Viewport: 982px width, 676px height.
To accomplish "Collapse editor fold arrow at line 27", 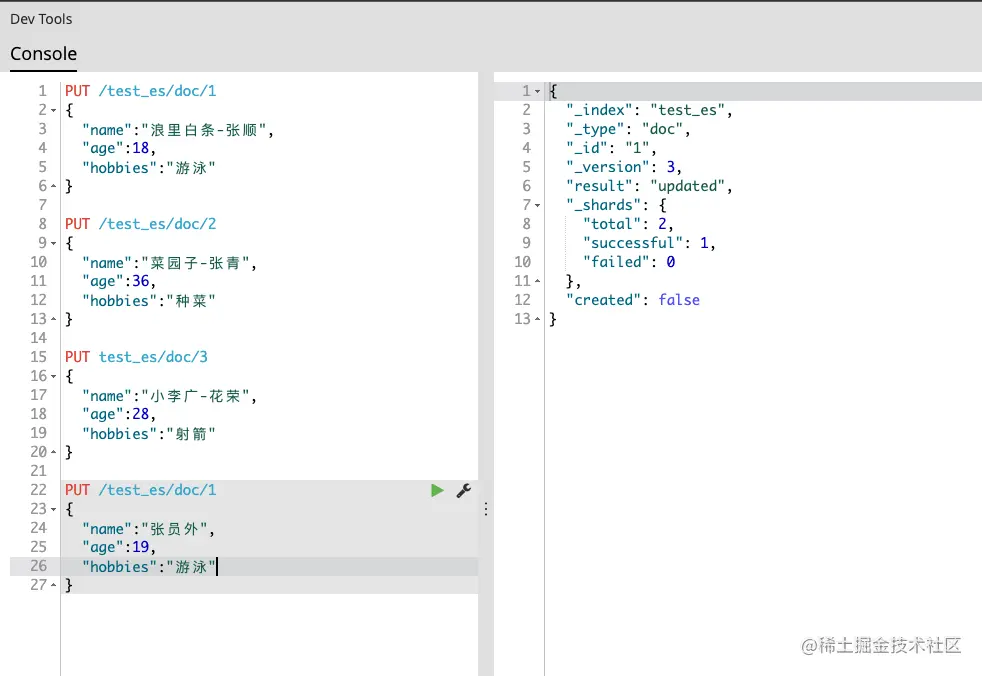I will 53,585.
